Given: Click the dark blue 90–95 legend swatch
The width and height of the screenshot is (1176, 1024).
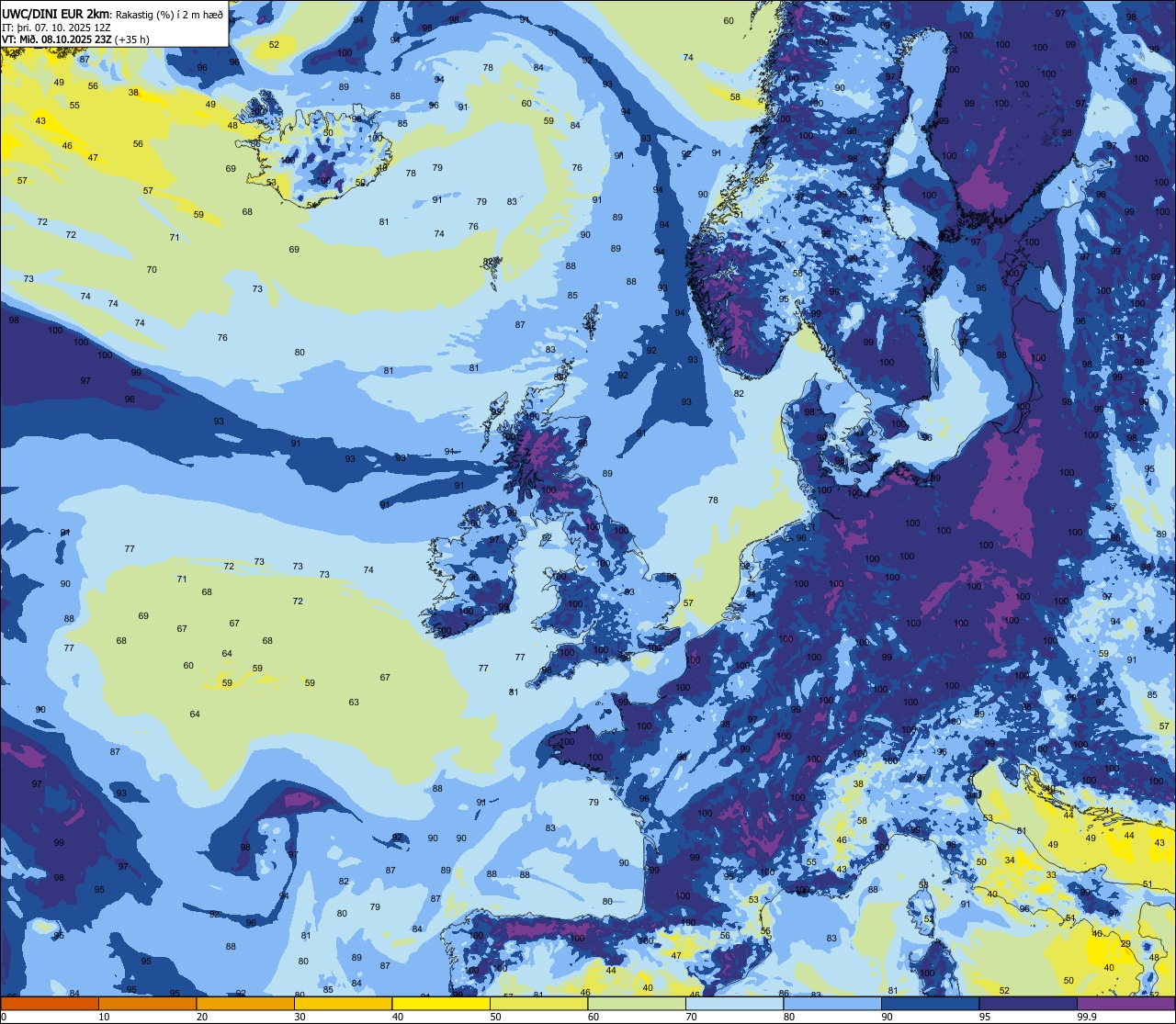Looking at the screenshot, I should click(x=931, y=1003).
